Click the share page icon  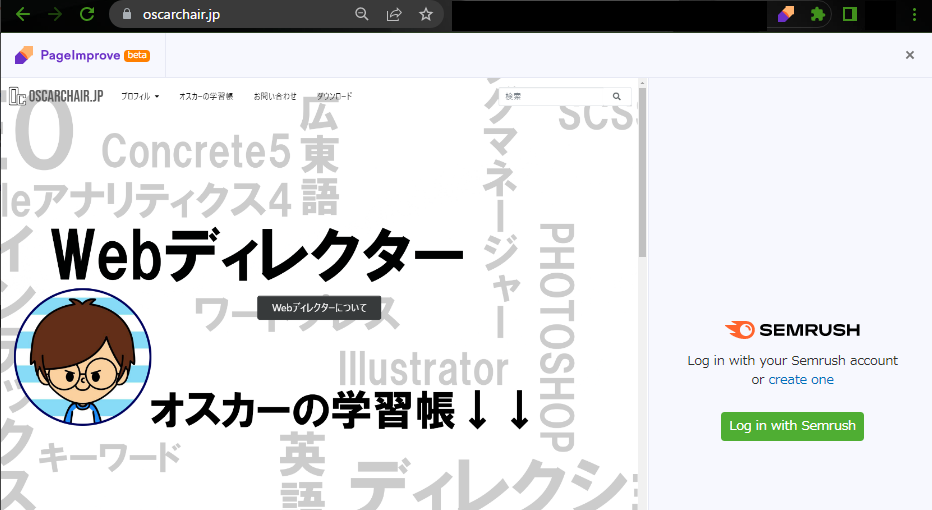pos(394,14)
